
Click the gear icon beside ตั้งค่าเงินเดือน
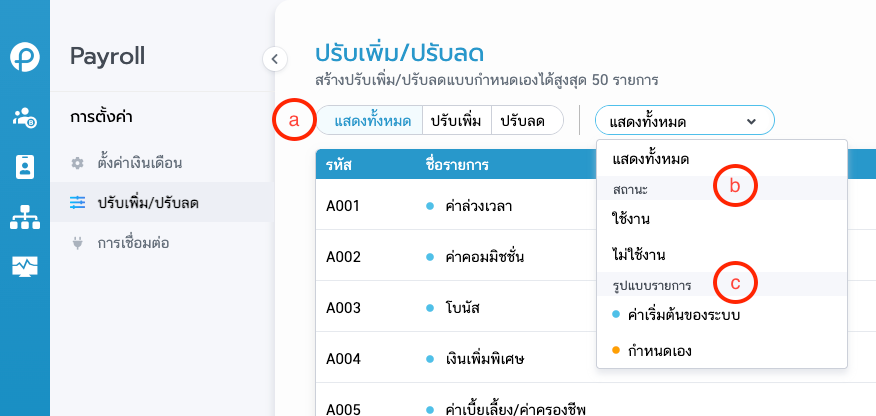click(x=77, y=162)
